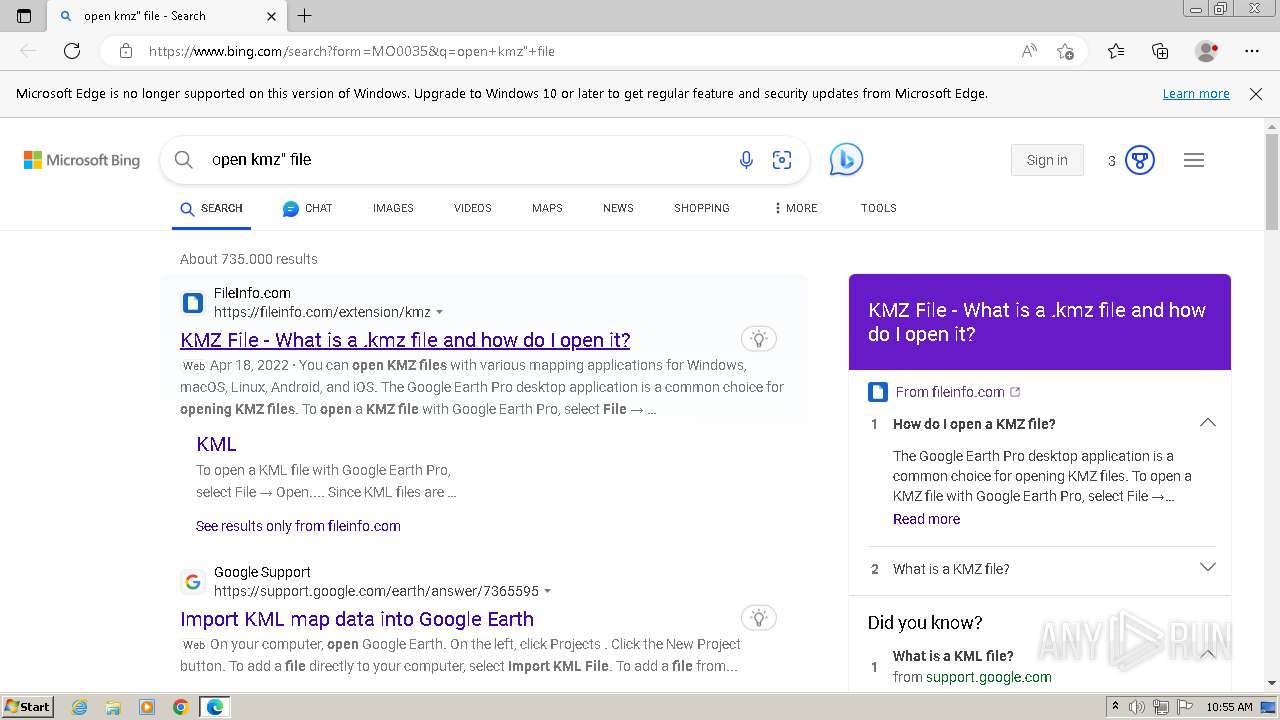The height and width of the screenshot is (720, 1280).
Task: Open the KMZ File fileinfo result
Action: (x=405, y=340)
